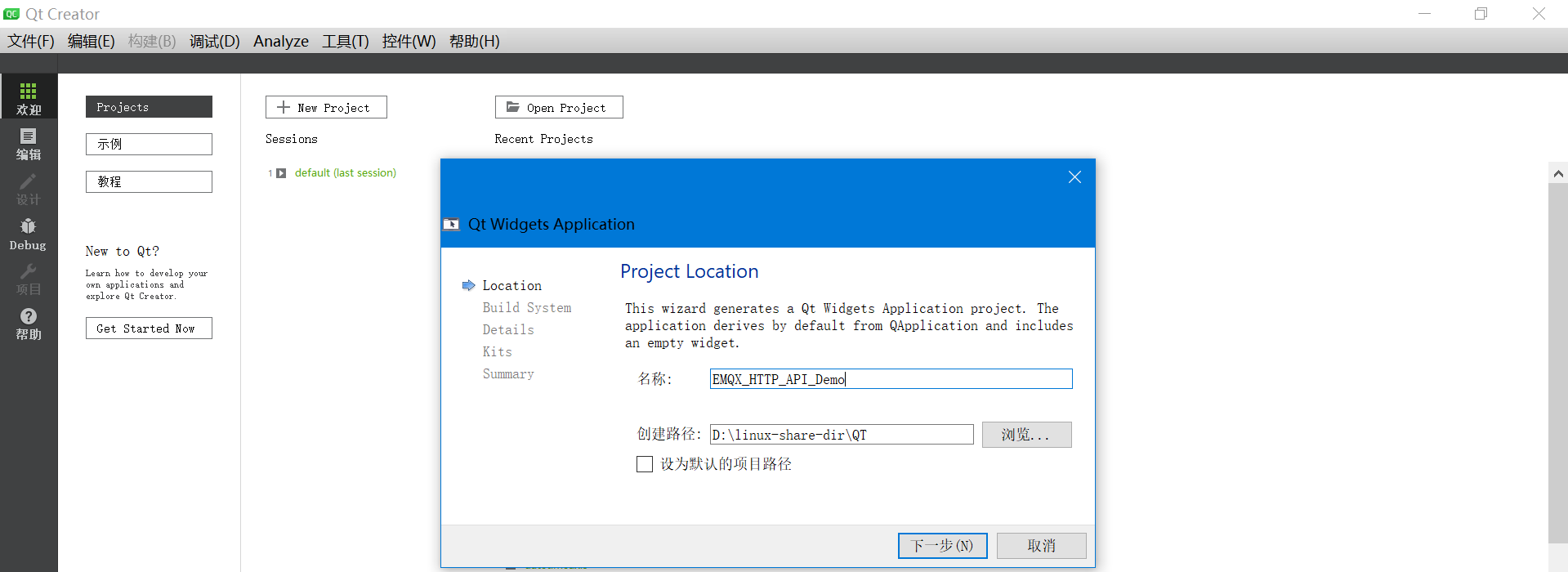
Task: Open the 工具(T) menu
Action: tap(346, 41)
